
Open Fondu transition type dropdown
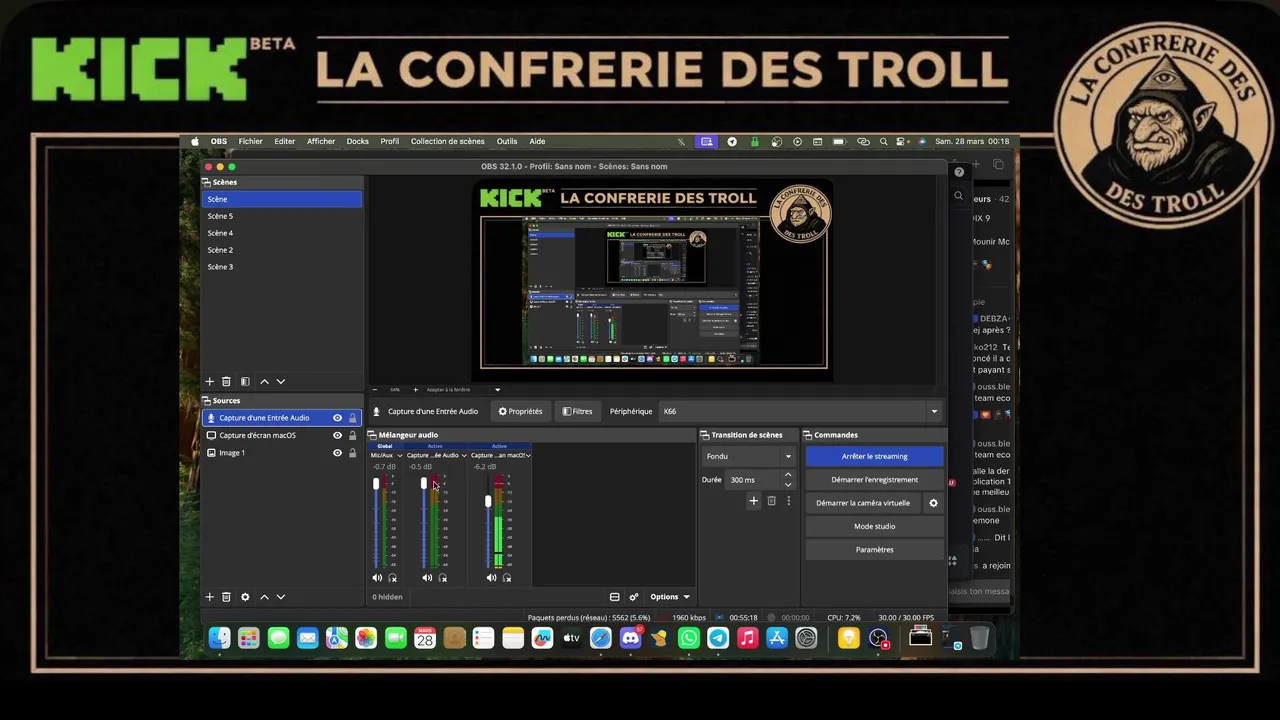pyautogui.click(x=748, y=456)
